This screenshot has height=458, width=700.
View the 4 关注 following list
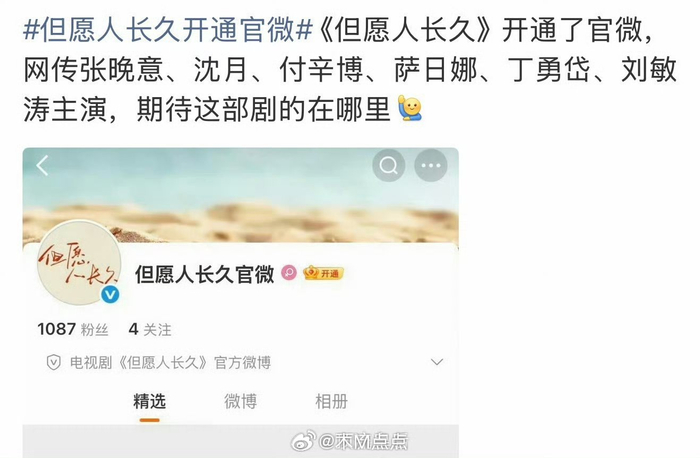pyautogui.click(x=150, y=329)
